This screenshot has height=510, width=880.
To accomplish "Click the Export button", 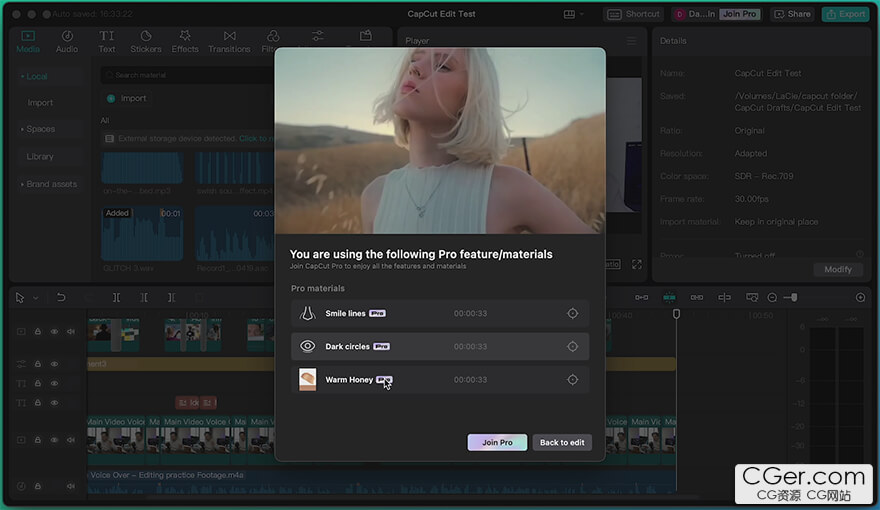I will [x=846, y=14].
